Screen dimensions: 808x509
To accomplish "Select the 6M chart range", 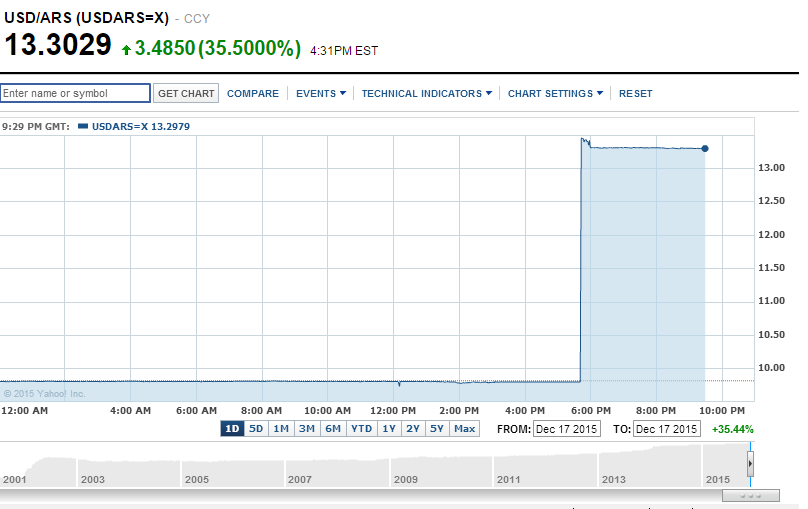I will click(332, 429).
